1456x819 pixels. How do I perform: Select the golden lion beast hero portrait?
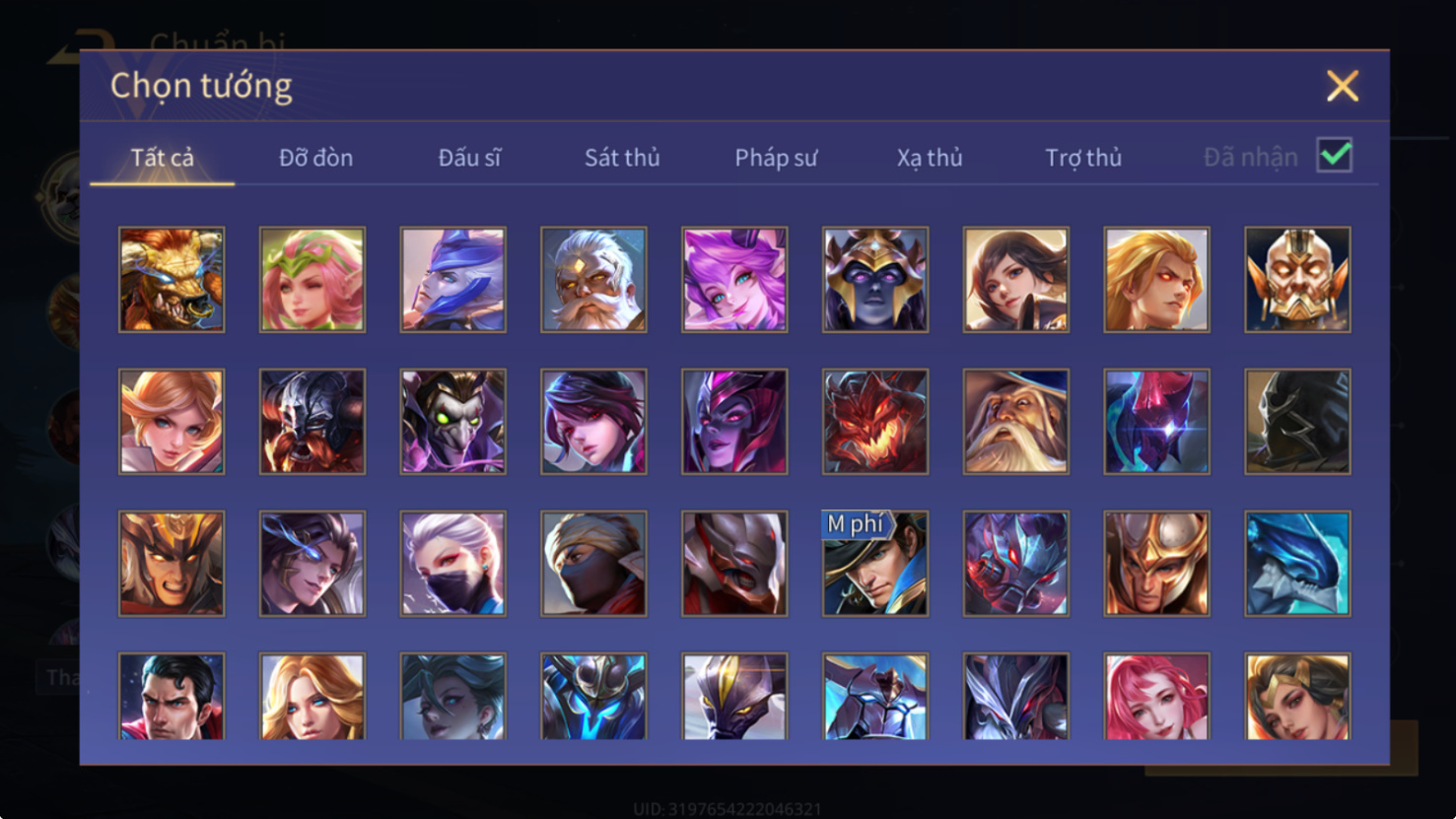tap(172, 280)
